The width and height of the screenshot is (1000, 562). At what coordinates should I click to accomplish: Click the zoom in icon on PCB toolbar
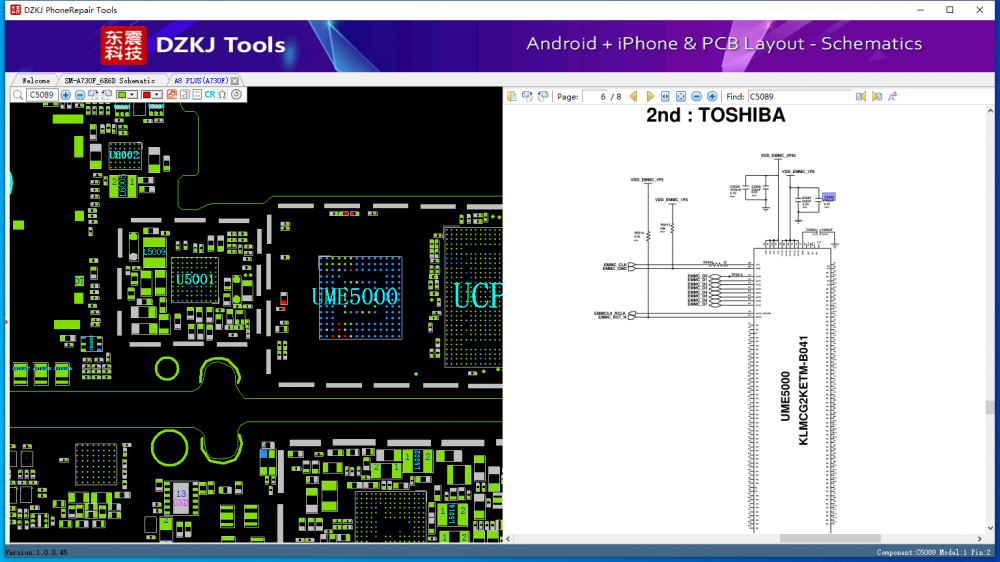pos(66,95)
